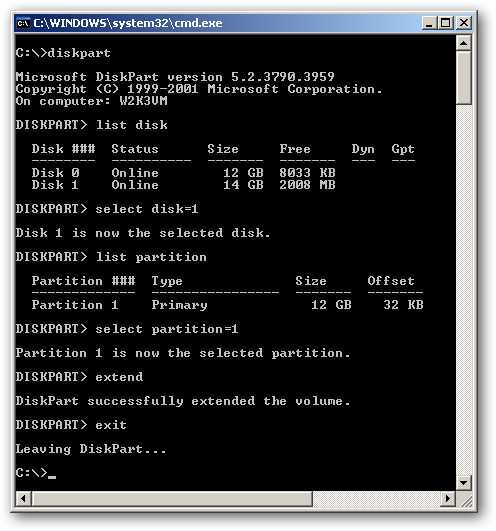Click the horizontal scrollbar thumb

tap(172, 498)
